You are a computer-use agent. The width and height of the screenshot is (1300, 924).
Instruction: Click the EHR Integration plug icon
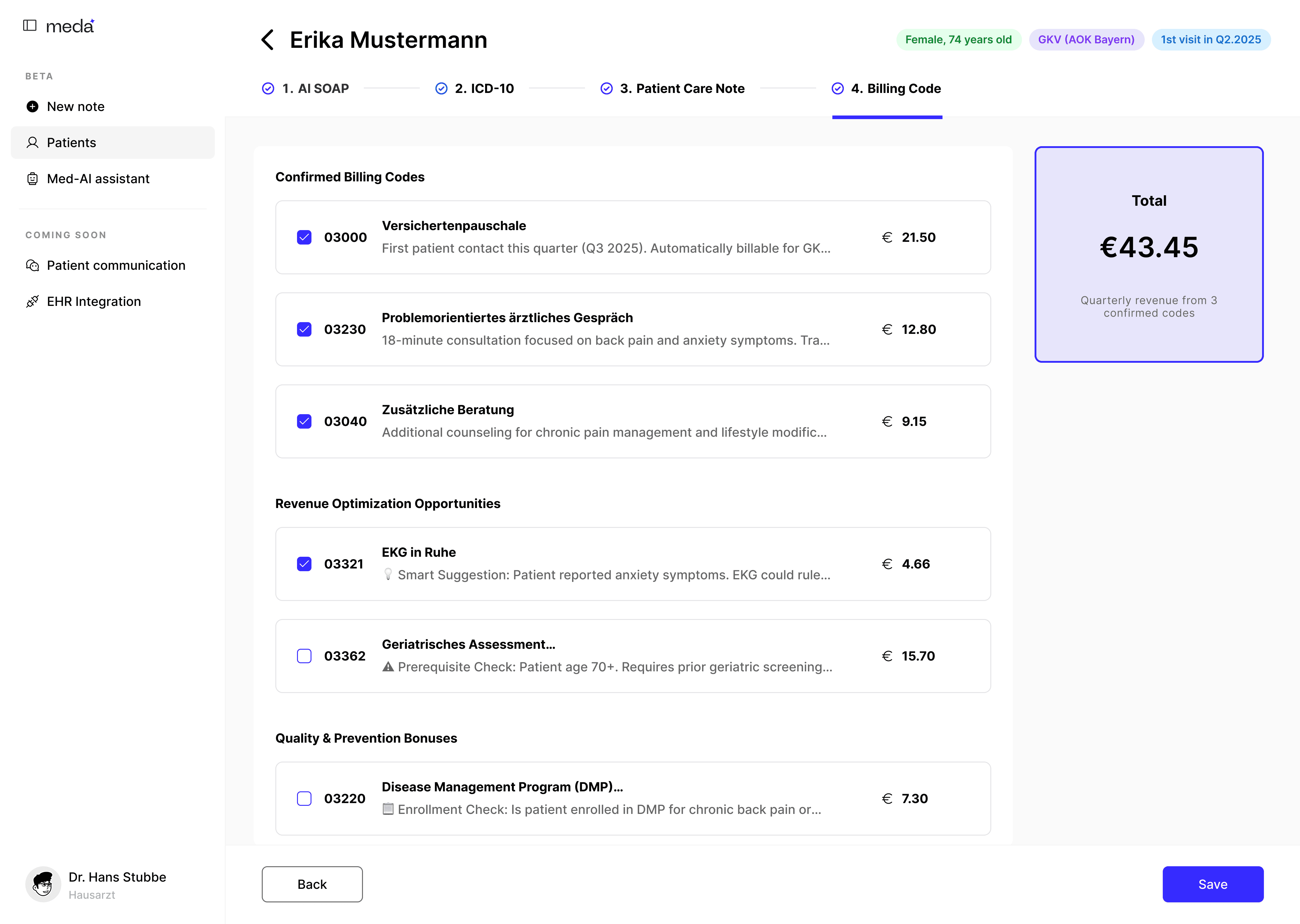(x=32, y=302)
